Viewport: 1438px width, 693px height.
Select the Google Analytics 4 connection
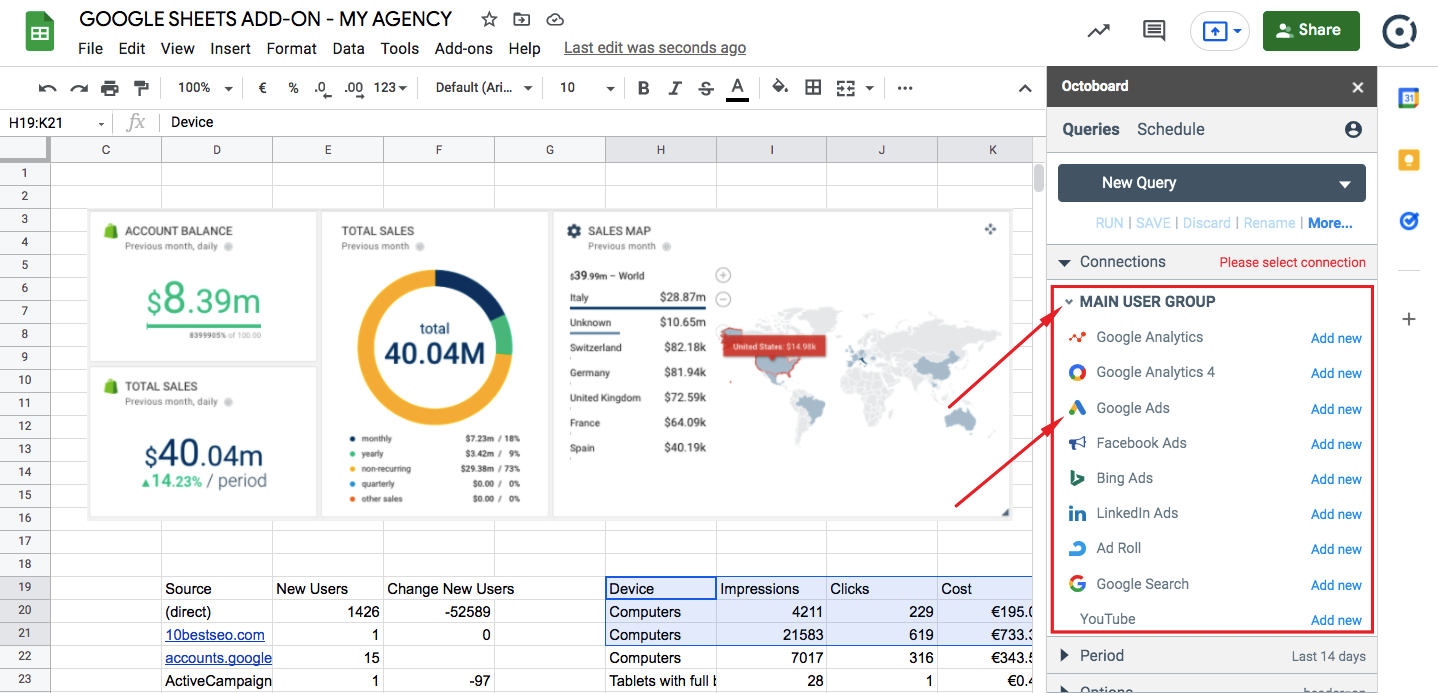pyautogui.click(x=1155, y=372)
